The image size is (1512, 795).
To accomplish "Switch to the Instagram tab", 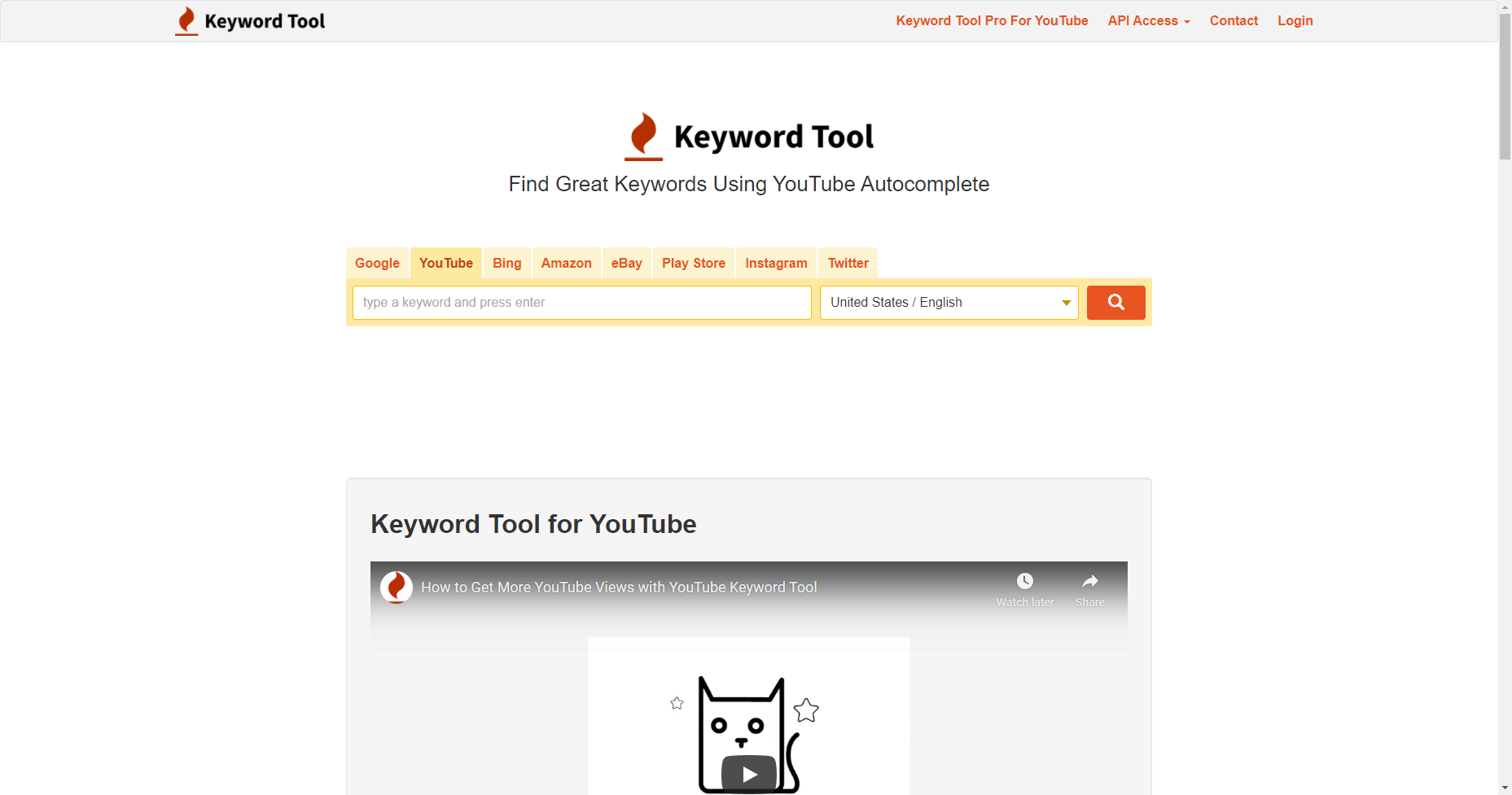I will [776, 263].
